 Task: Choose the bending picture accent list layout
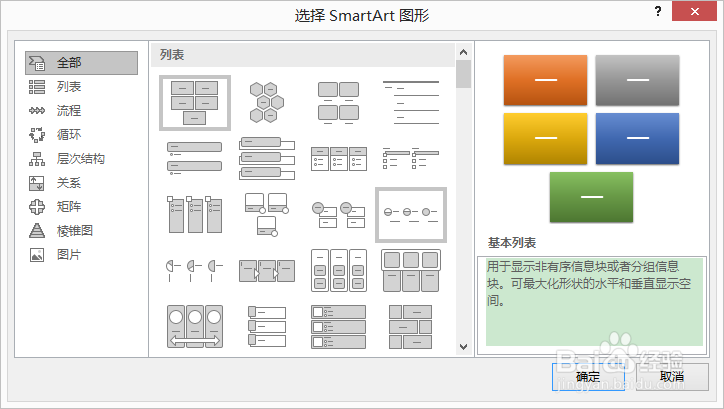(267, 215)
